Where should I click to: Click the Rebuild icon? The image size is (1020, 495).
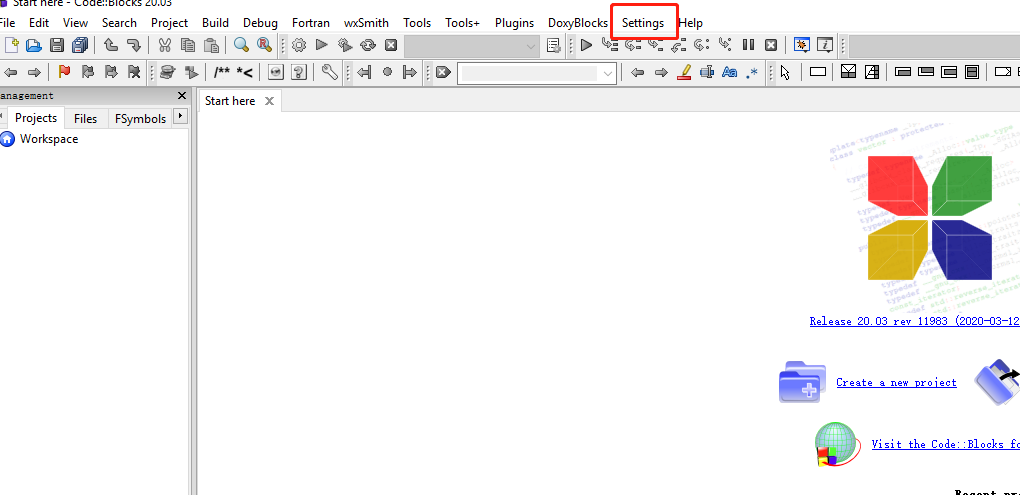[368, 45]
